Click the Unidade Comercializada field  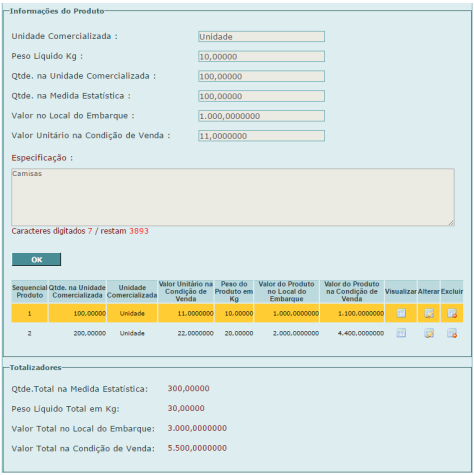pyautogui.click(x=261, y=37)
